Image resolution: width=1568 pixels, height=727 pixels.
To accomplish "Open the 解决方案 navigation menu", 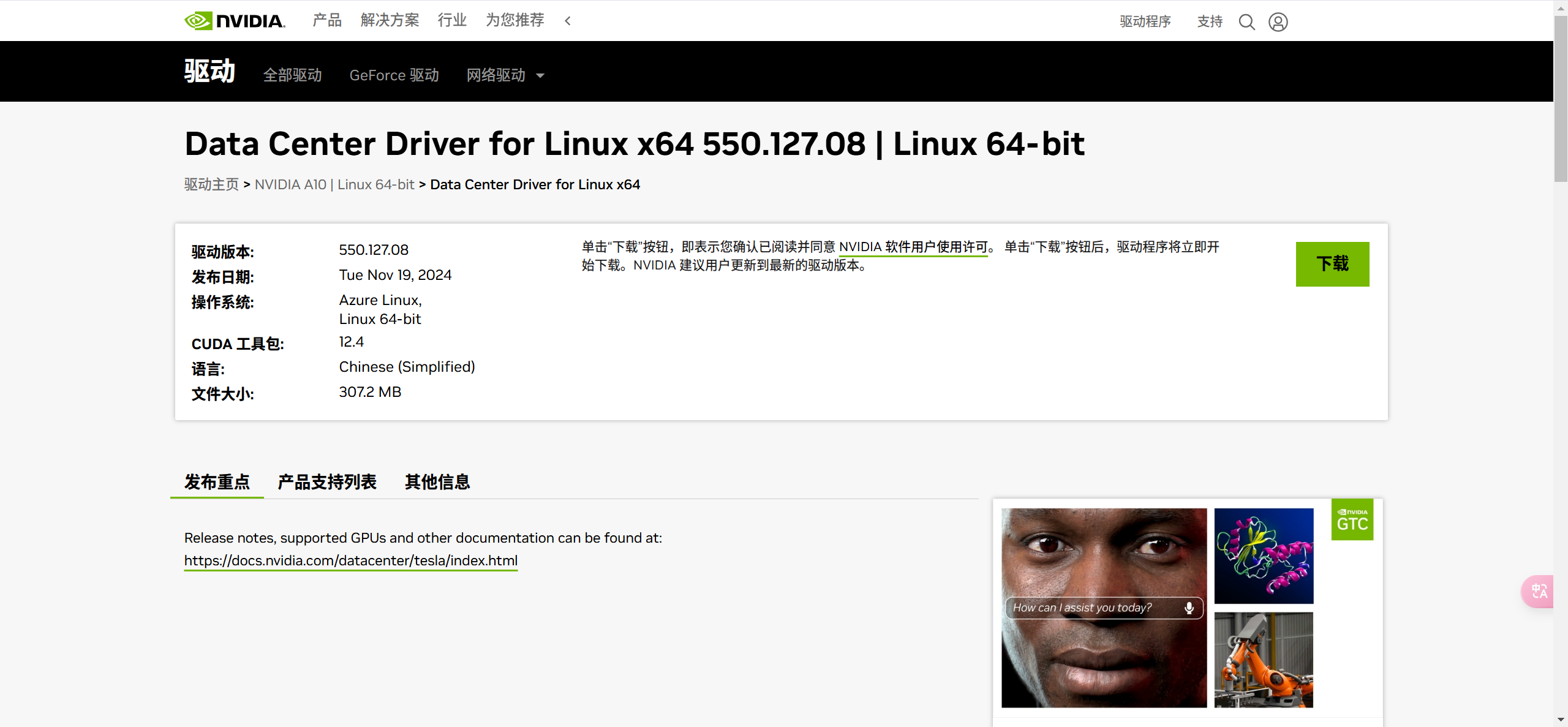I will tap(390, 21).
